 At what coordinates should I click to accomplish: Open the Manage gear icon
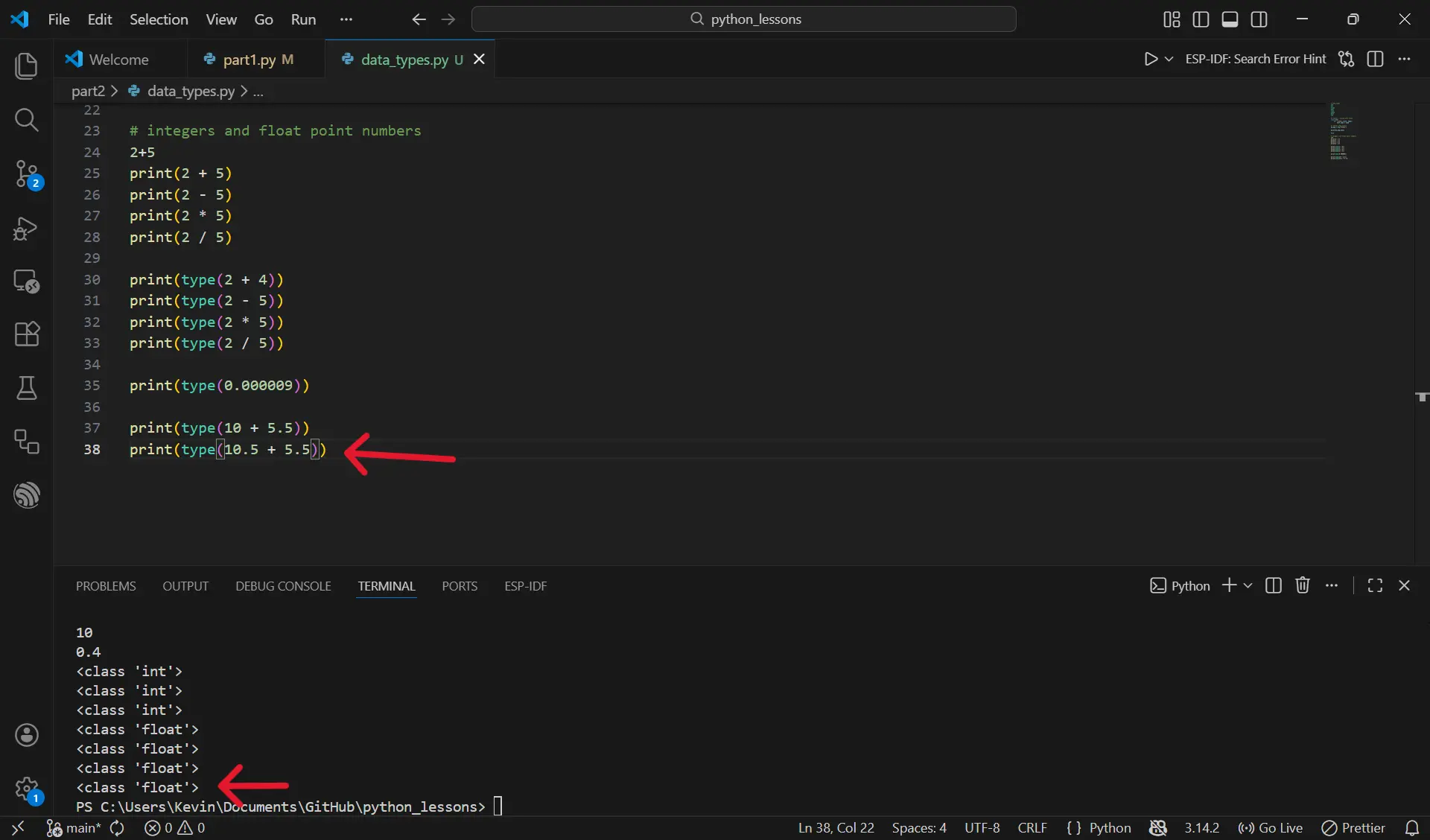[27, 789]
